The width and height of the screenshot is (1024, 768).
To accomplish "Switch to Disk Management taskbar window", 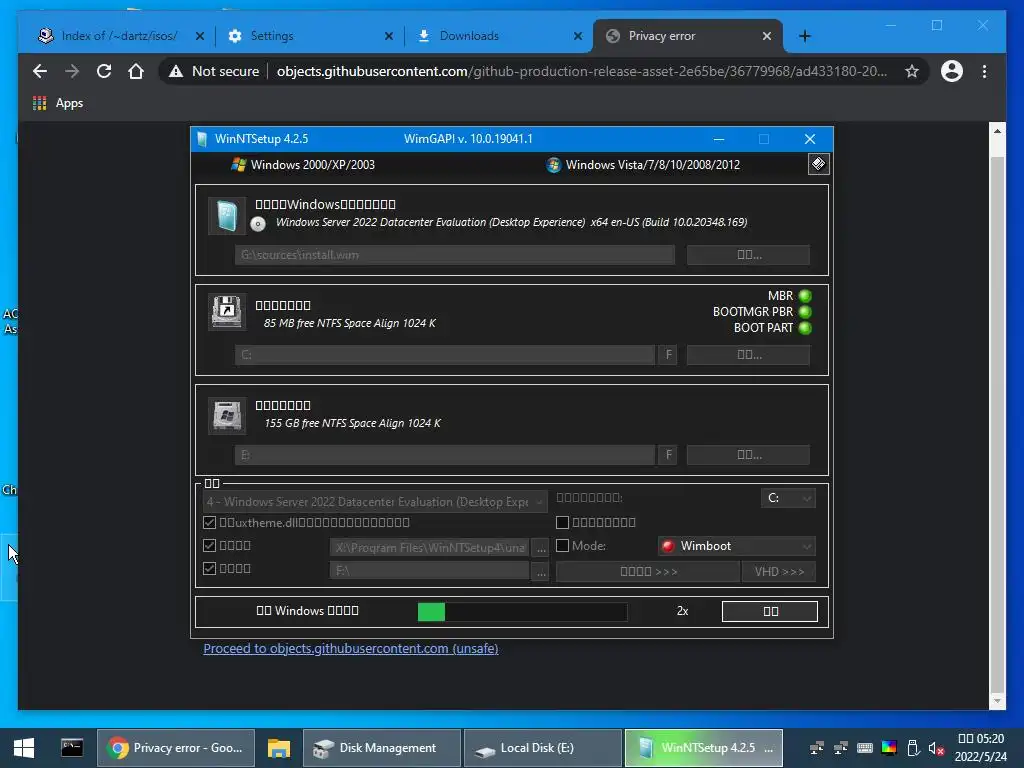I will tap(382, 748).
